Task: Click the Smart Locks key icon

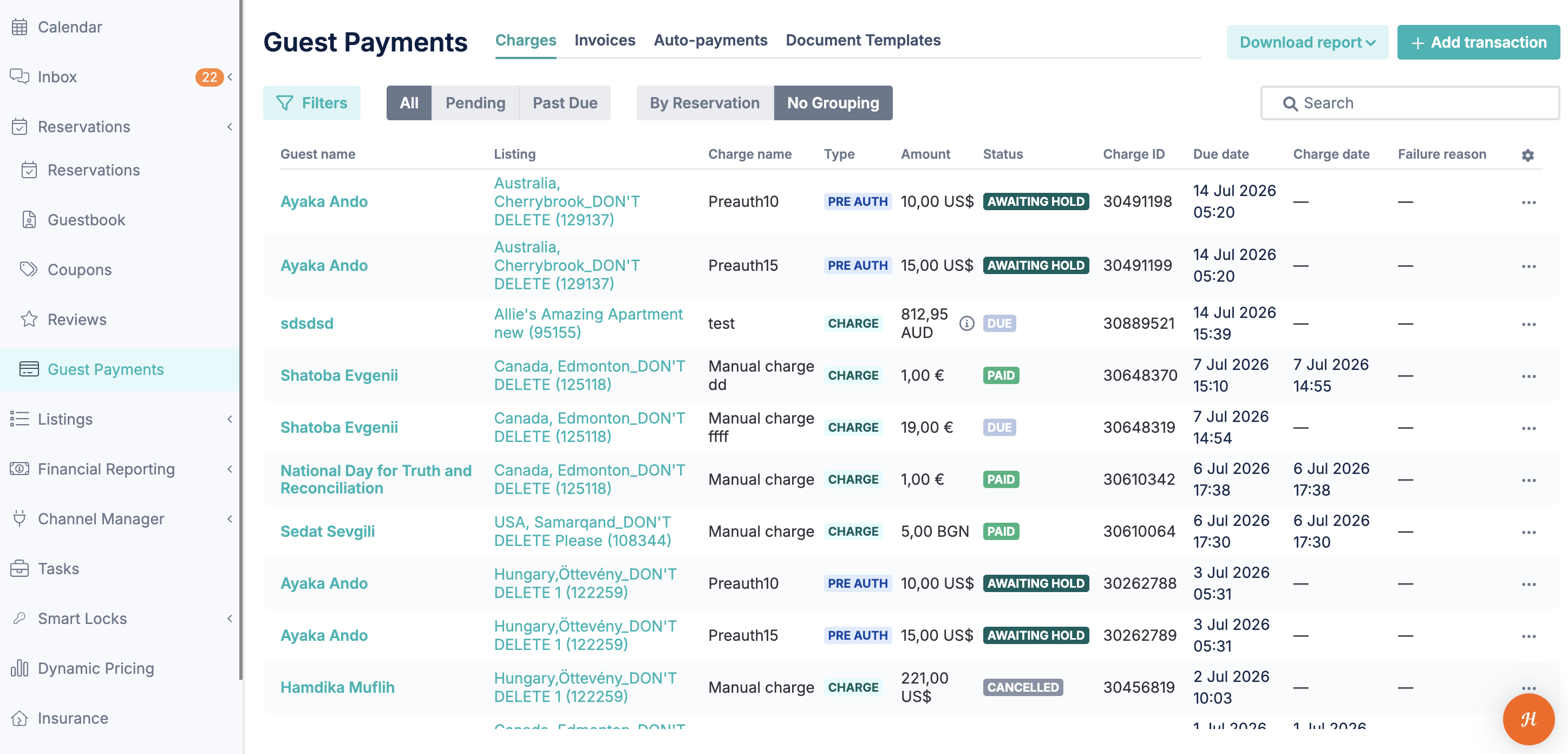Action: [19, 618]
